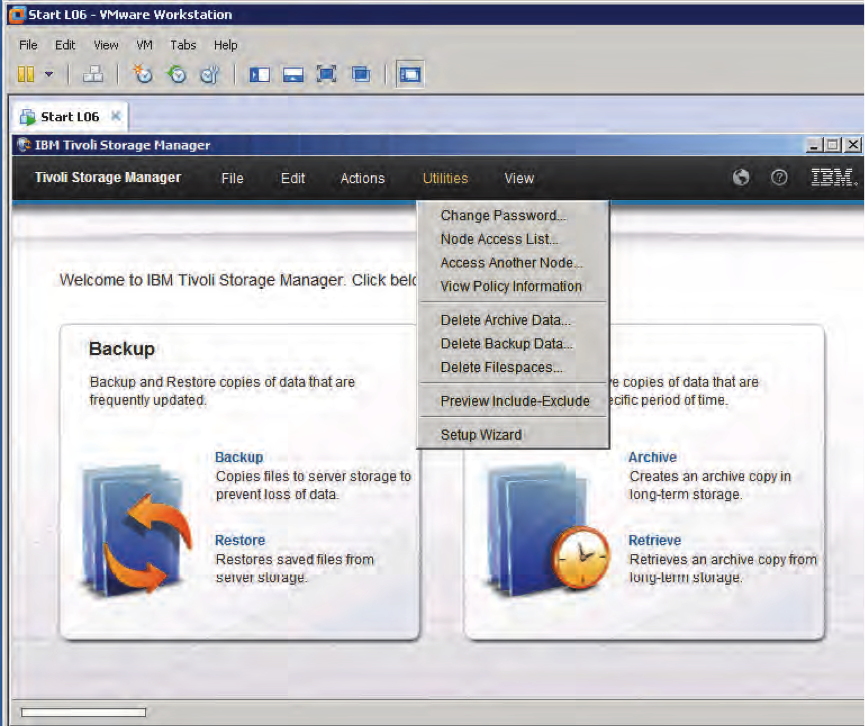This screenshot has height=727, width=865.
Task: Open the Tivoli Storage Manager Edit menu
Action: click(x=292, y=178)
